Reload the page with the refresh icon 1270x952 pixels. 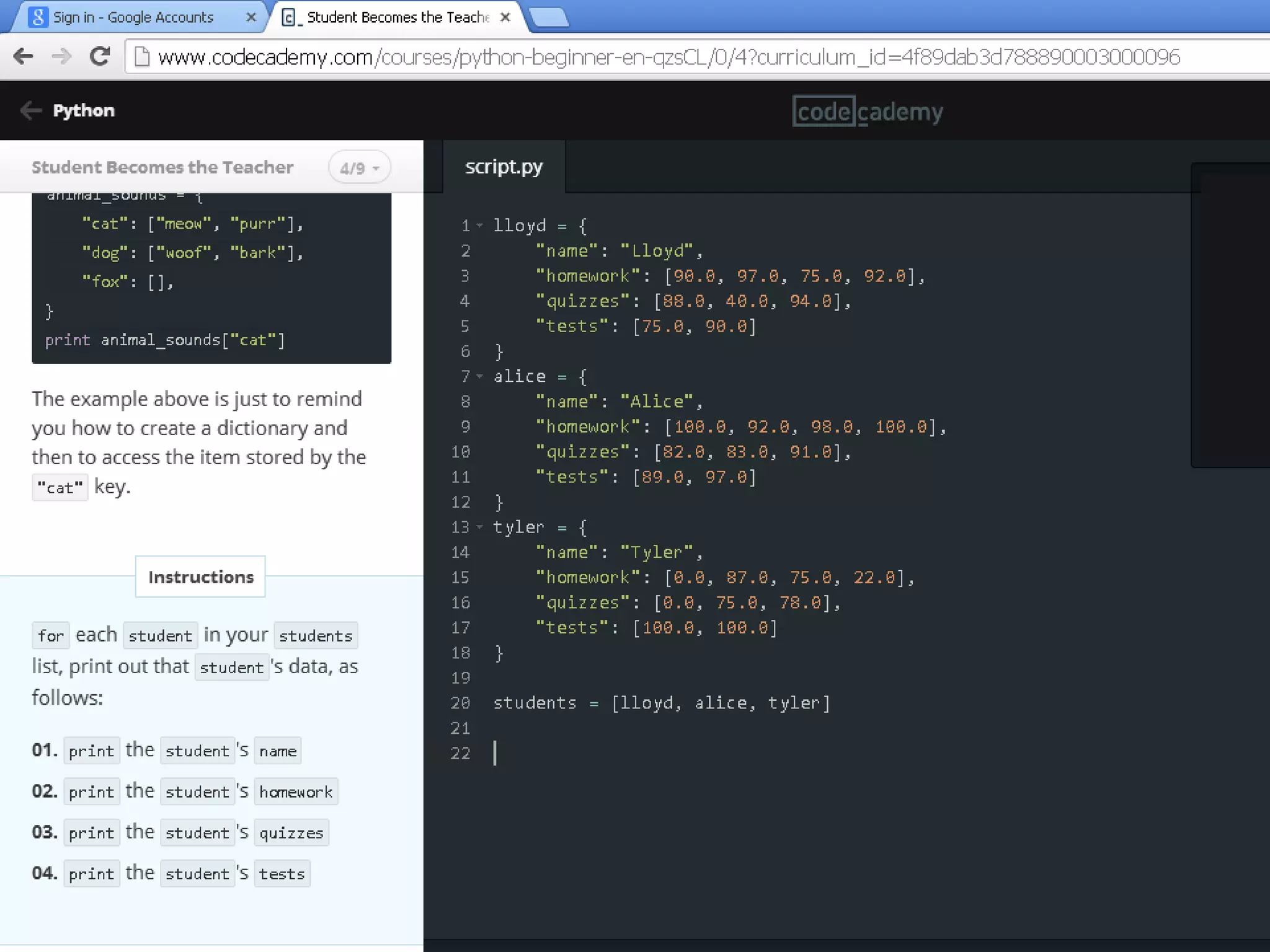[x=100, y=56]
